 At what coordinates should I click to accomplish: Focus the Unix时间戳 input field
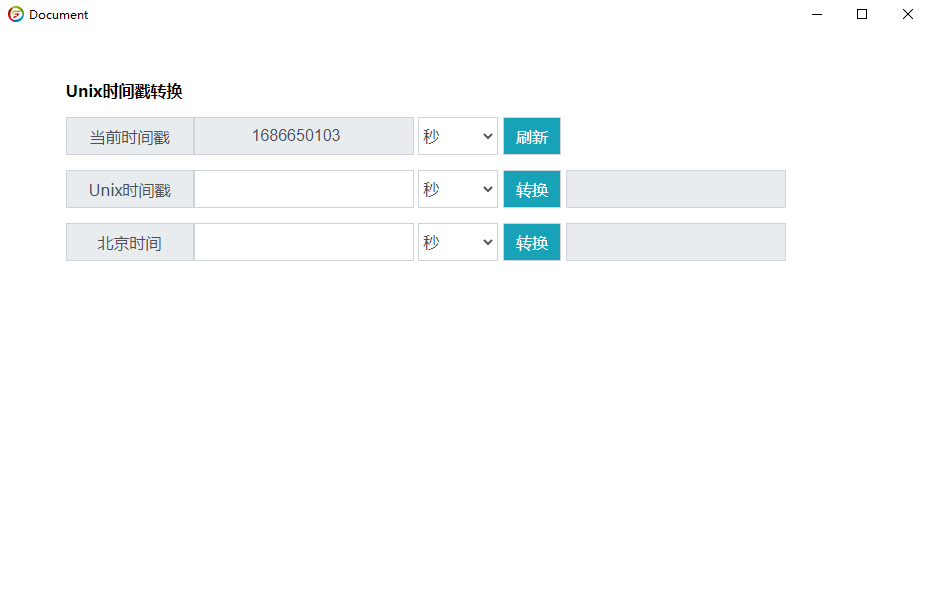pos(304,189)
